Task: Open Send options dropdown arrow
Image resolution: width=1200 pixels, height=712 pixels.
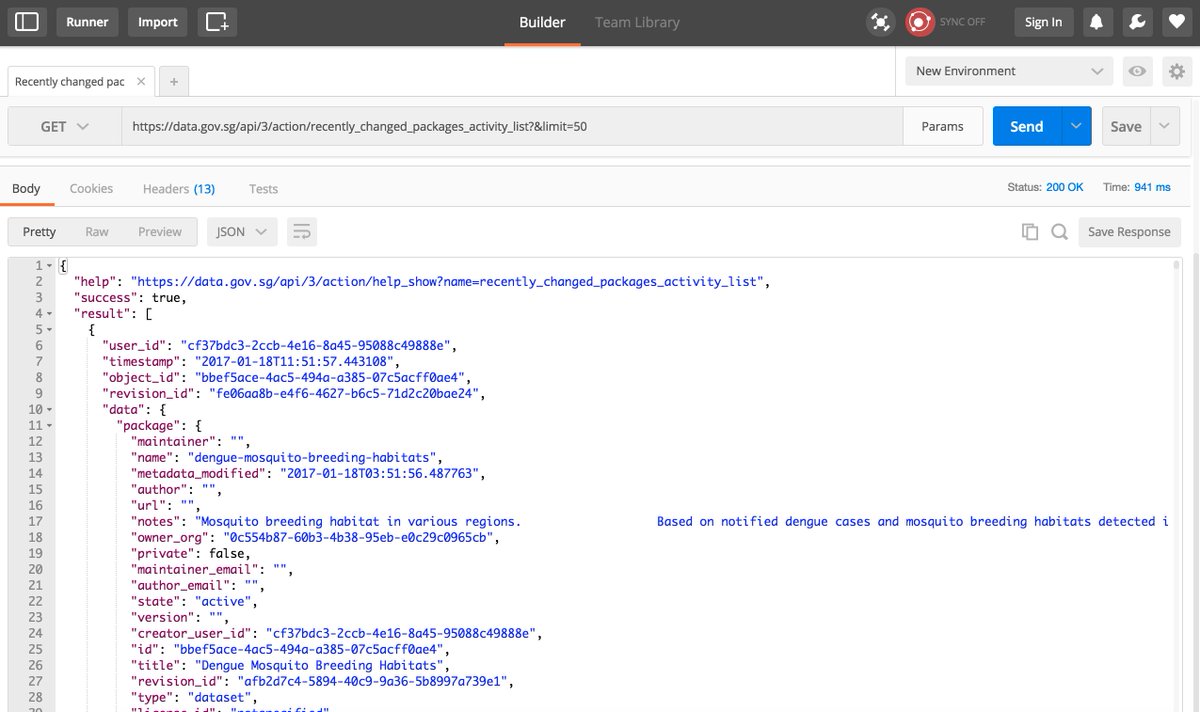Action: 1076,126
